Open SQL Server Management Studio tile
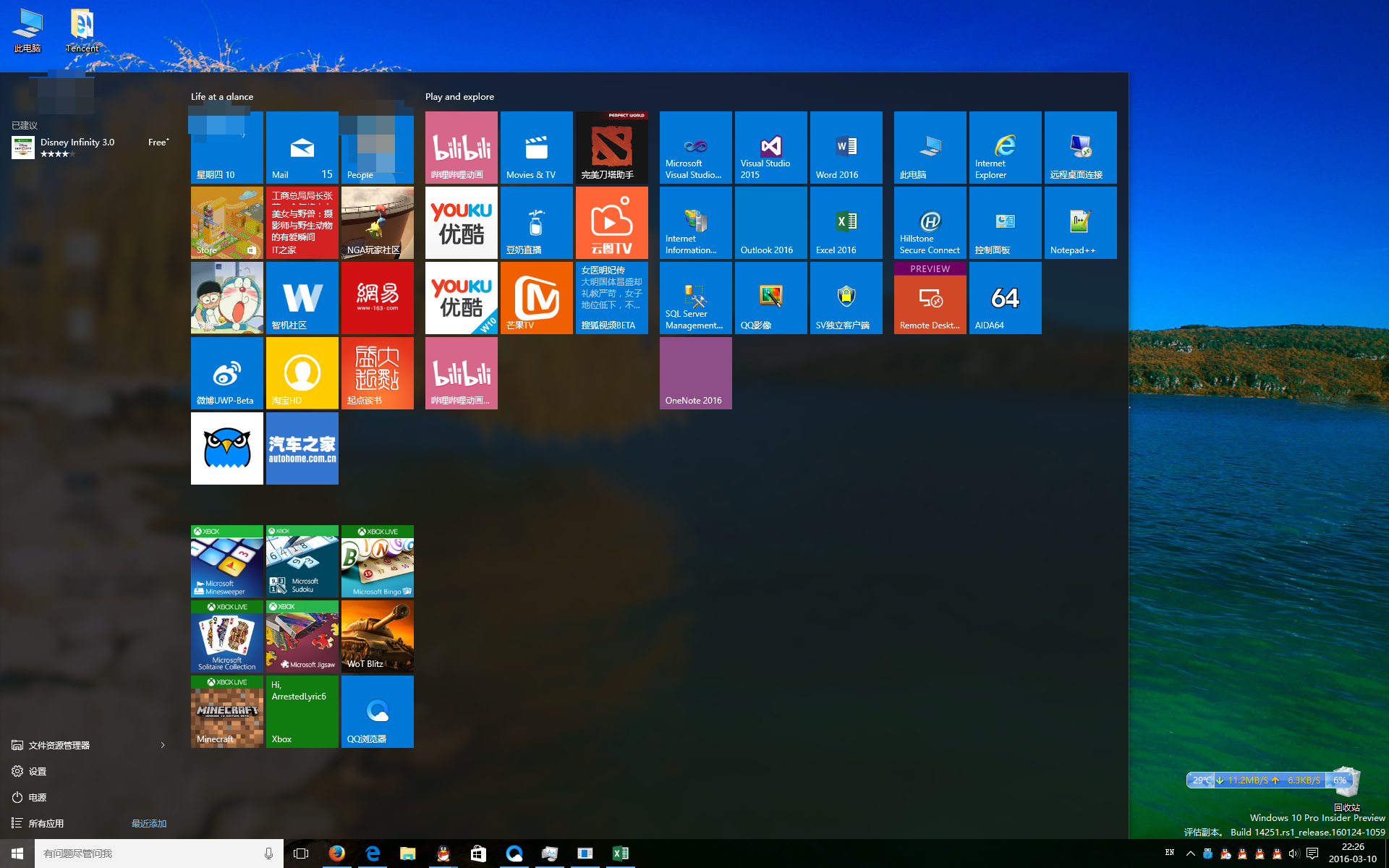This screenshot has width=1389, height=868. (x=696, y=298)
